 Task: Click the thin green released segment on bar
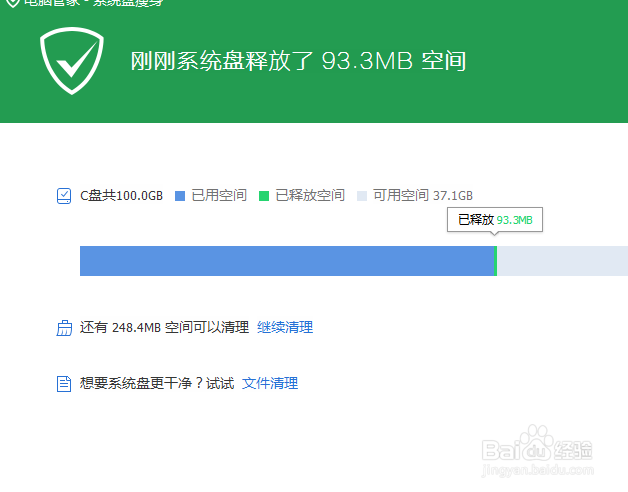pos(496,261)
